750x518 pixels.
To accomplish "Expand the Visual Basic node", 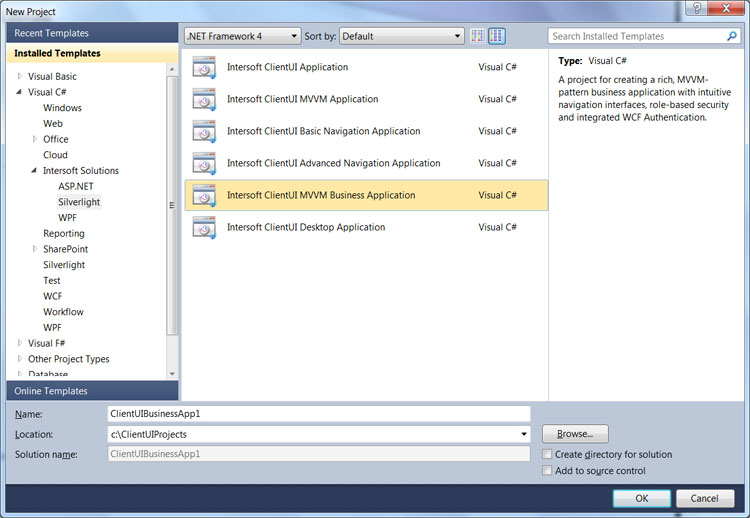I will click(x=20, y=76).
